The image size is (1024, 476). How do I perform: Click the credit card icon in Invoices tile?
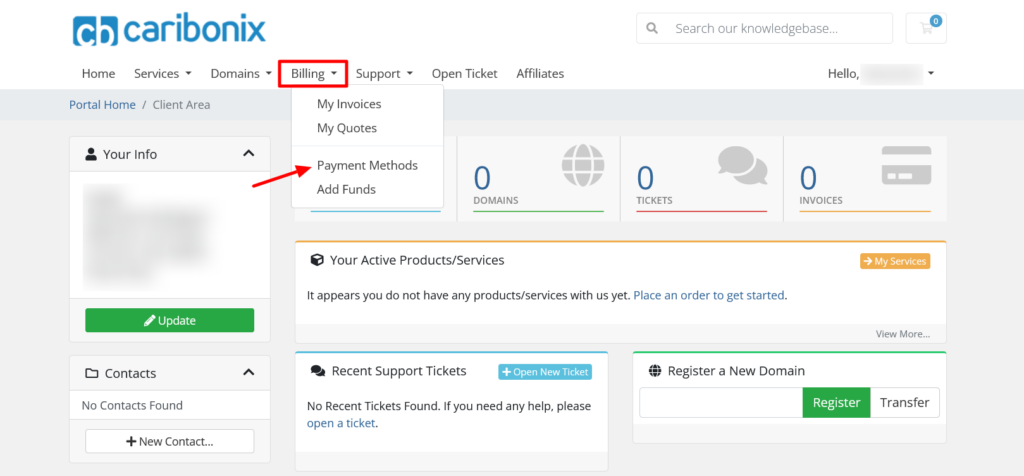906,165
